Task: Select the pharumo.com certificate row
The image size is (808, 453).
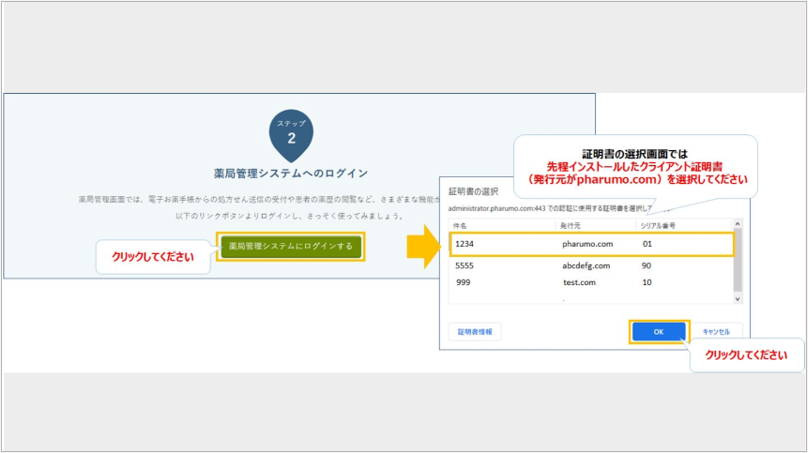Action: tap(590, 243)
